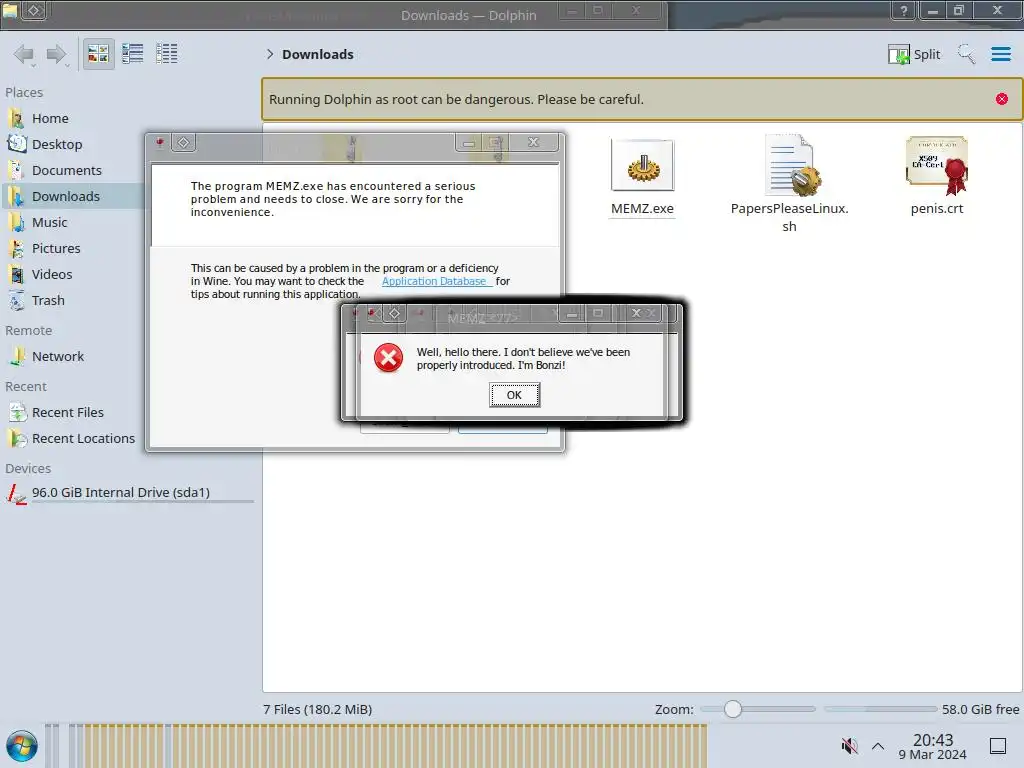Click the PapersPleaseLinux.sh file name
Viewport: 1024px width, 768px height.
(x=790, y=217)
